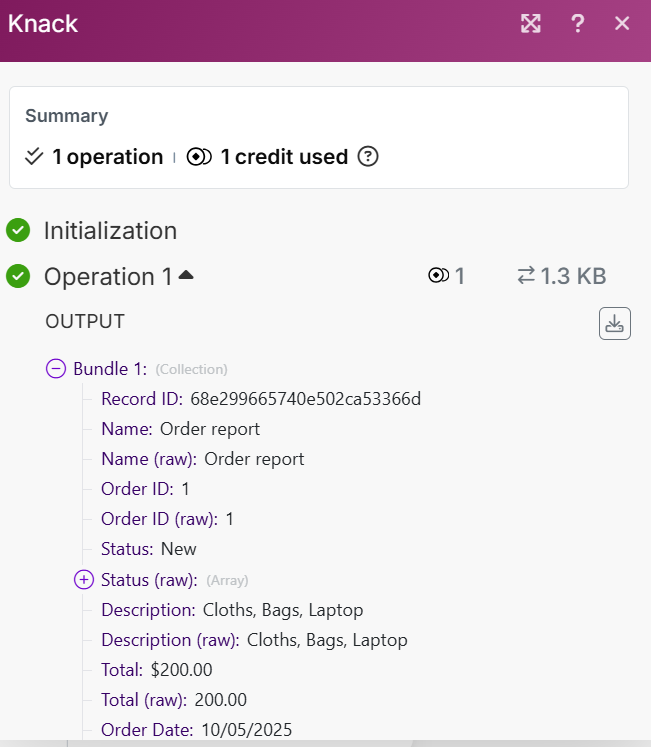Click the Name: Order report row

[x=180, y=429]
